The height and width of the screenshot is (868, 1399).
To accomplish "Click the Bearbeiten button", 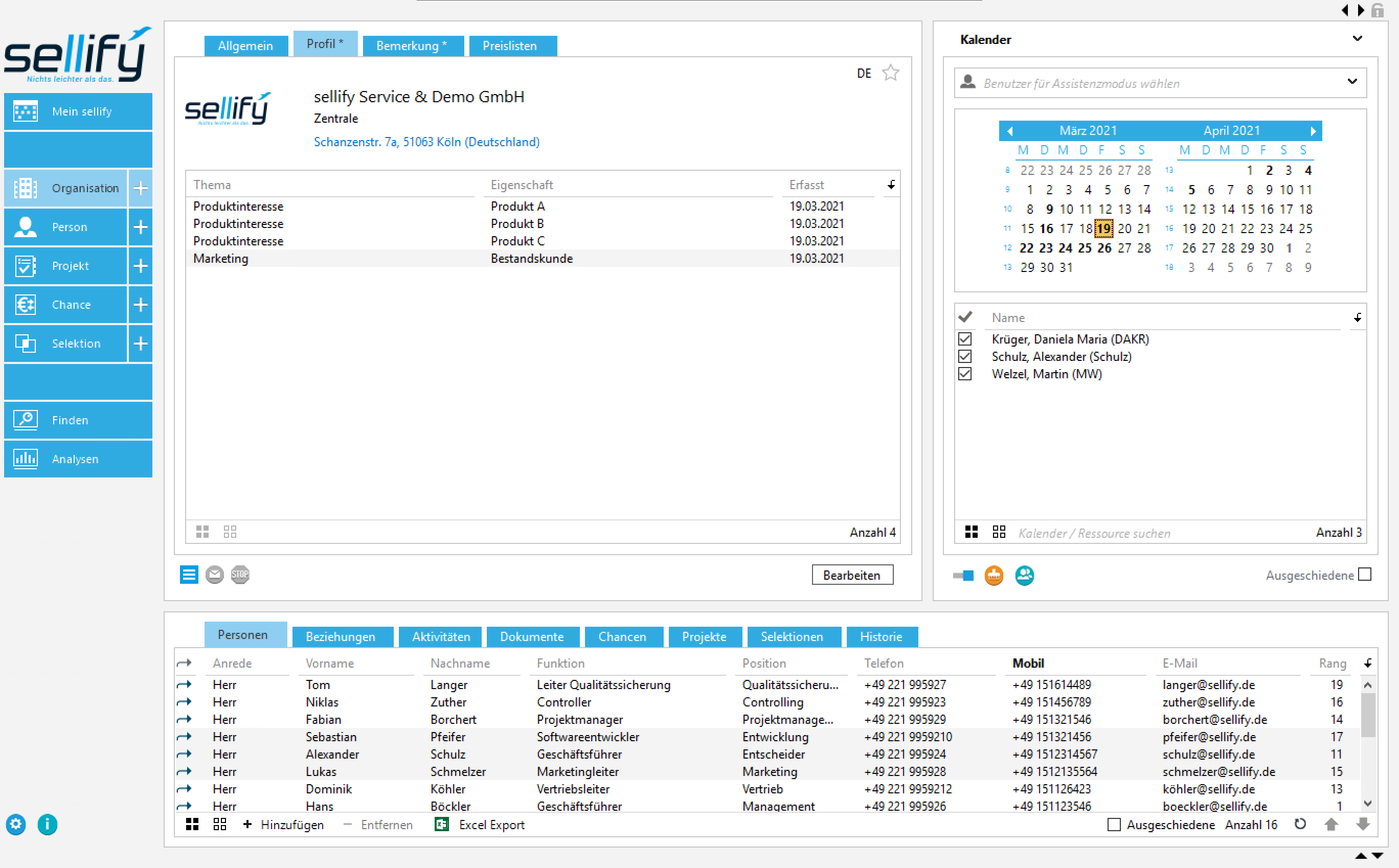I will point(851,575).
